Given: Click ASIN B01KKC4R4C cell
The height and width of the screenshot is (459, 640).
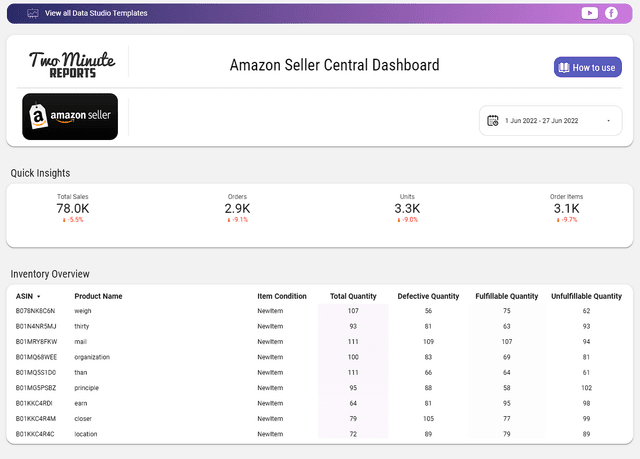Looking at the screenshot, I should tap(35, 434).
